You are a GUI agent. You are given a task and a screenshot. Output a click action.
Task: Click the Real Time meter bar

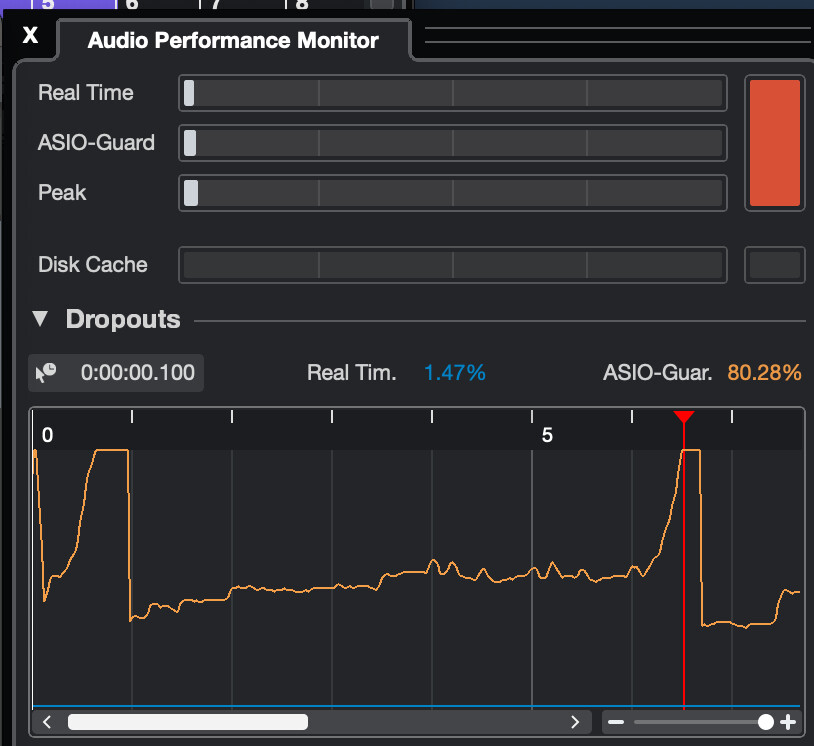tap(453, 93)
